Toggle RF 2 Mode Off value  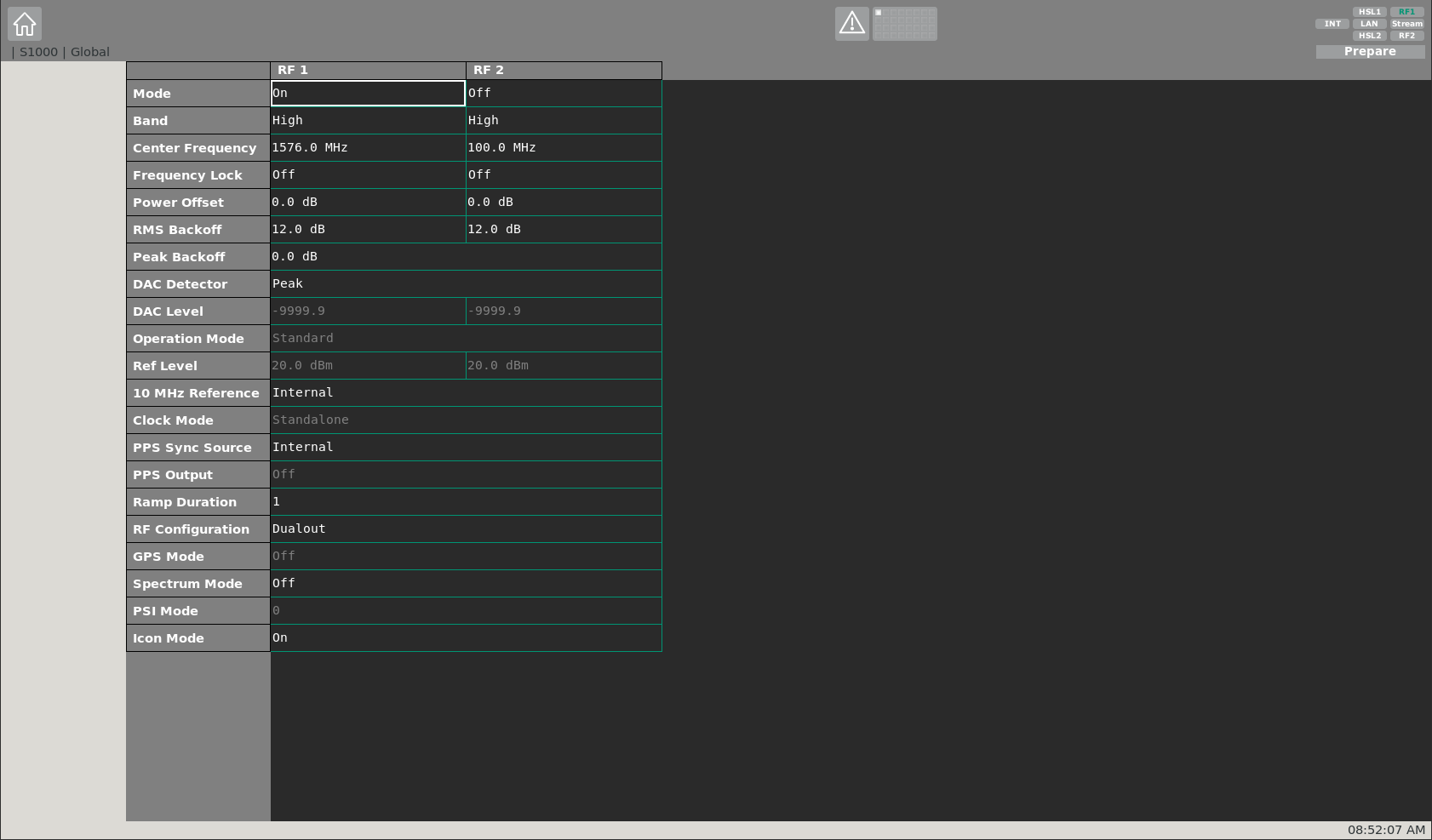[x=564, y=94]
